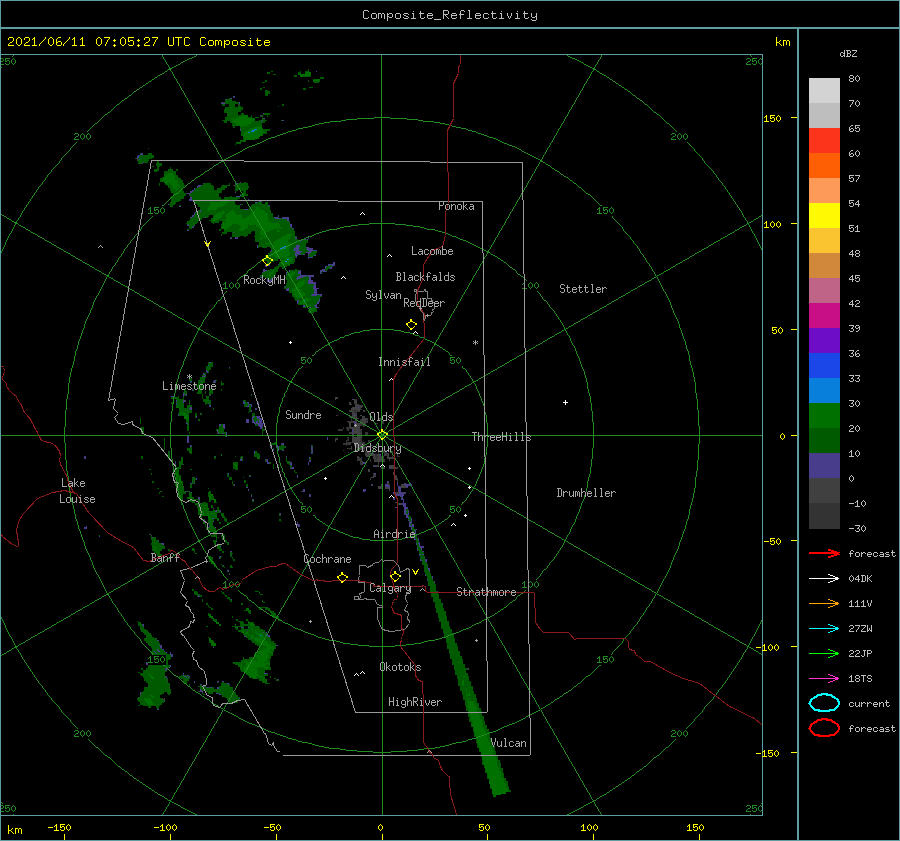
Task: Click the Sundre label
Action: [303, 415]
